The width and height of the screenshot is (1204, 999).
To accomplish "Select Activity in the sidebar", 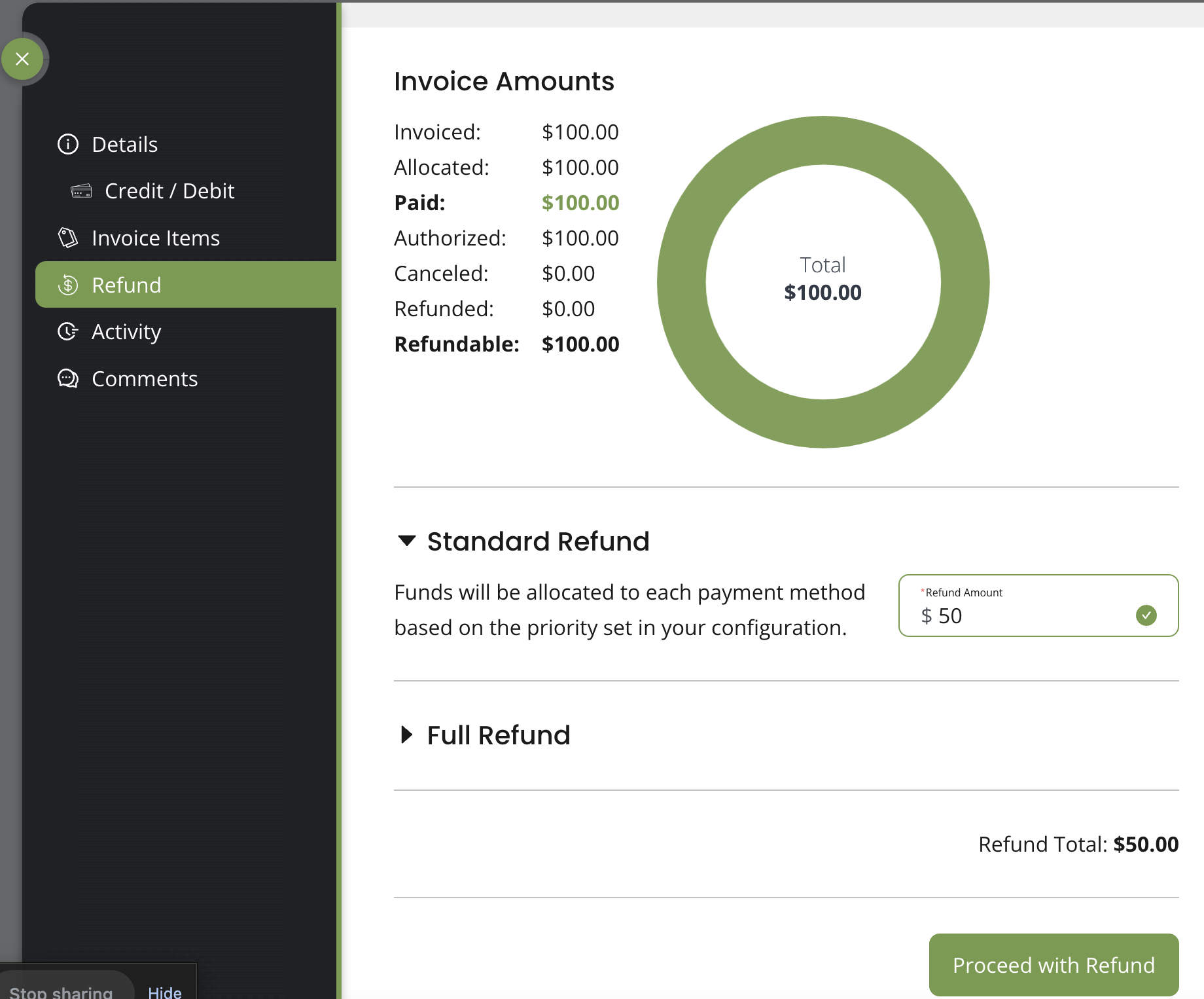I will pos(126,332).
